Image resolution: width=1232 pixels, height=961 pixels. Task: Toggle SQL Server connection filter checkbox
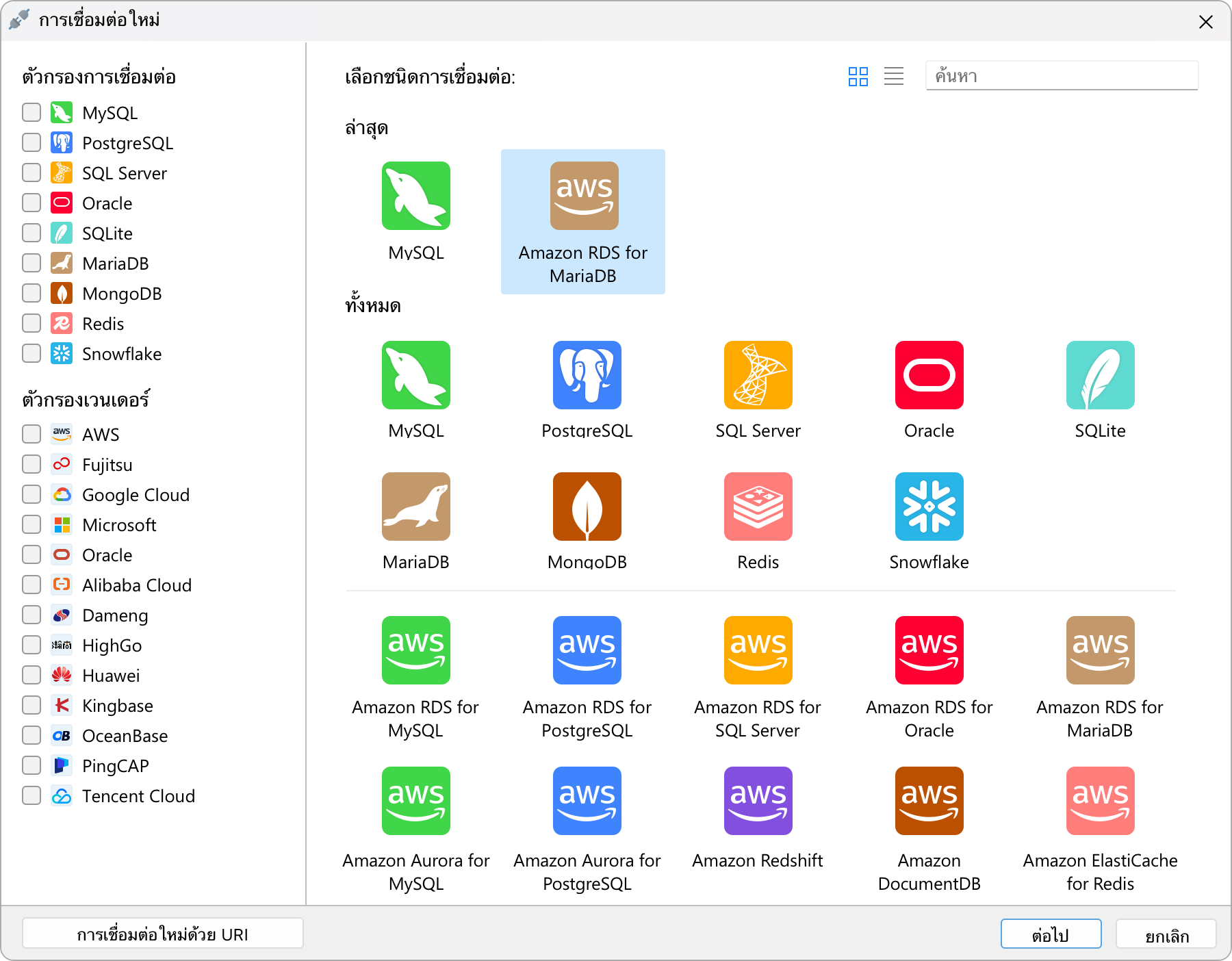pos(31,172)
